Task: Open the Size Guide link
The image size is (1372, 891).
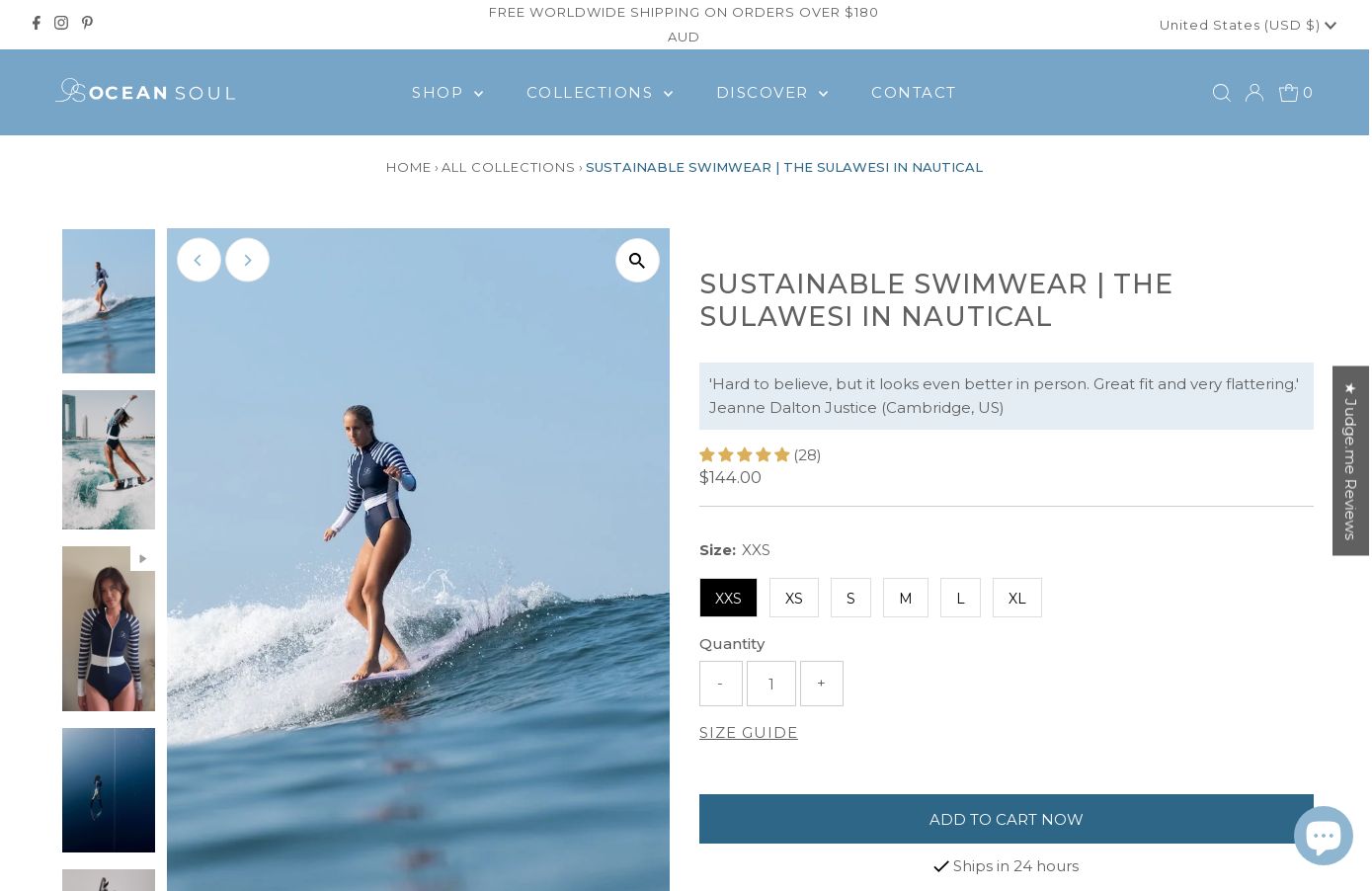Action: coord(748,733)
